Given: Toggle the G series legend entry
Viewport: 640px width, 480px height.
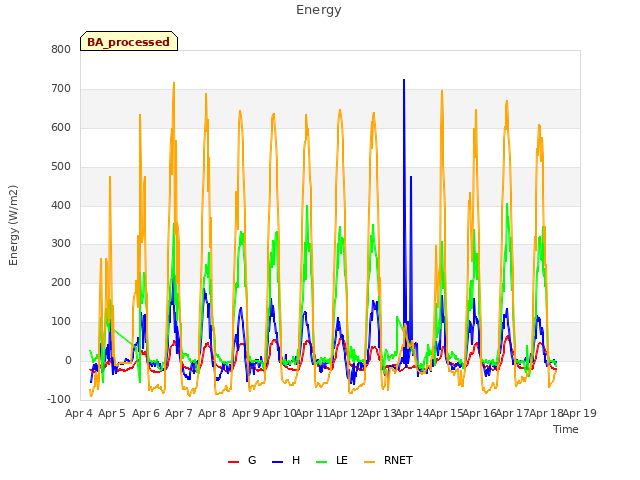Looking at the screenshot, I should 242,461.
